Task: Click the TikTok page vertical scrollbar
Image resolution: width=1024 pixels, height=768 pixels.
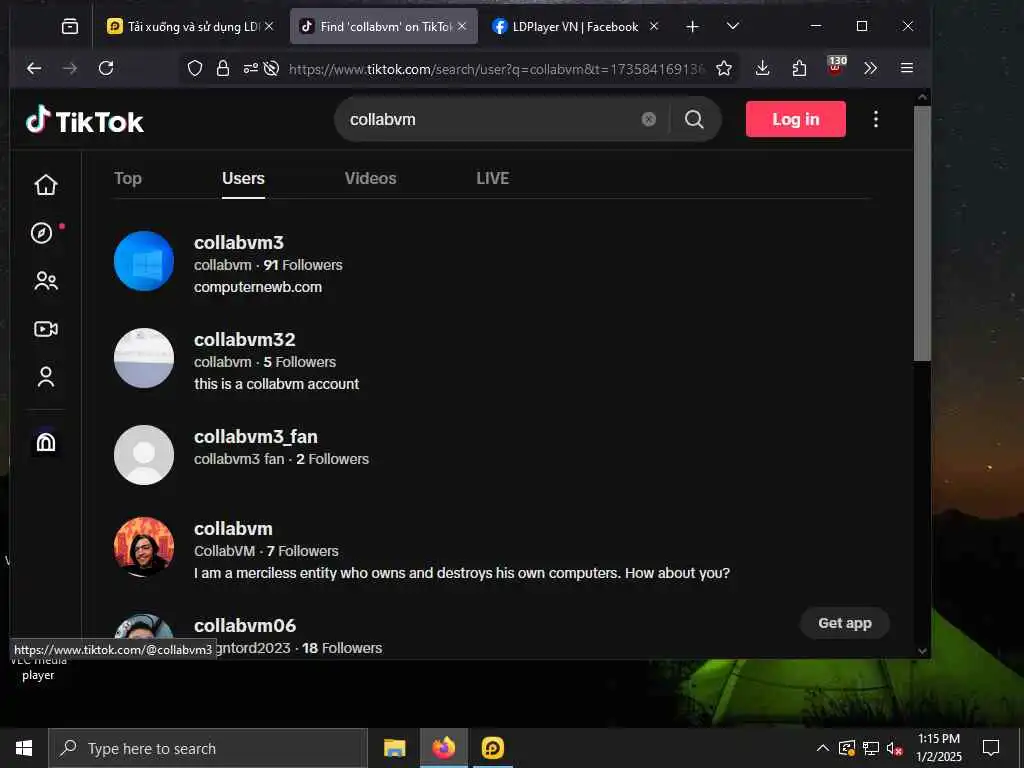Action: [922, 232]
